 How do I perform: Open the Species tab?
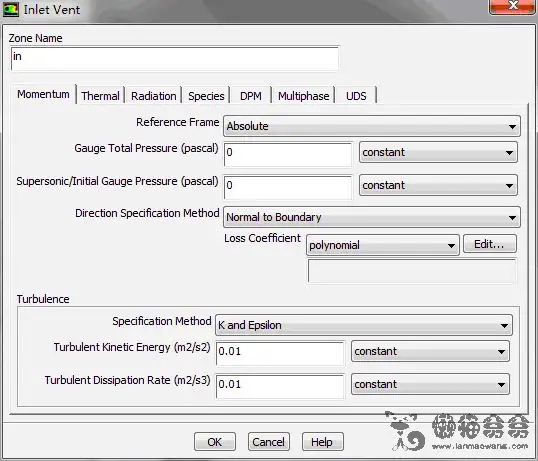point(206,96)
